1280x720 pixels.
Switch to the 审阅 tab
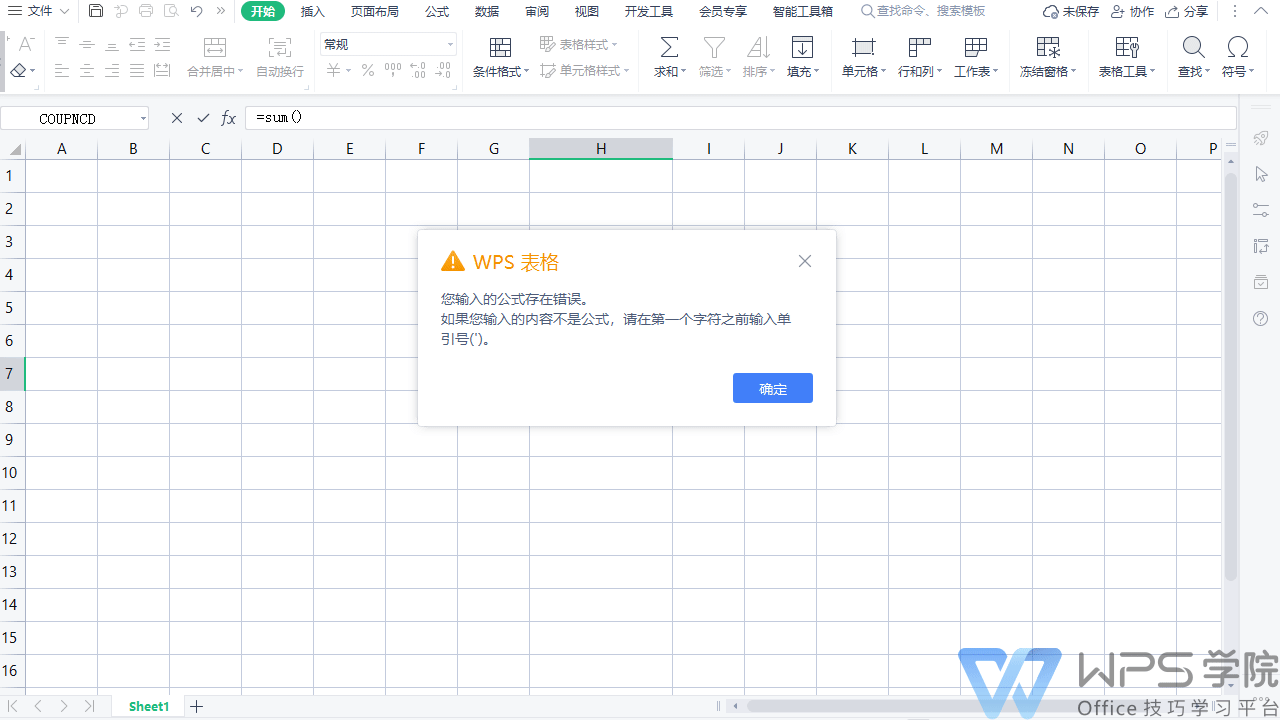pyautogui.click(x=537, y=12)
